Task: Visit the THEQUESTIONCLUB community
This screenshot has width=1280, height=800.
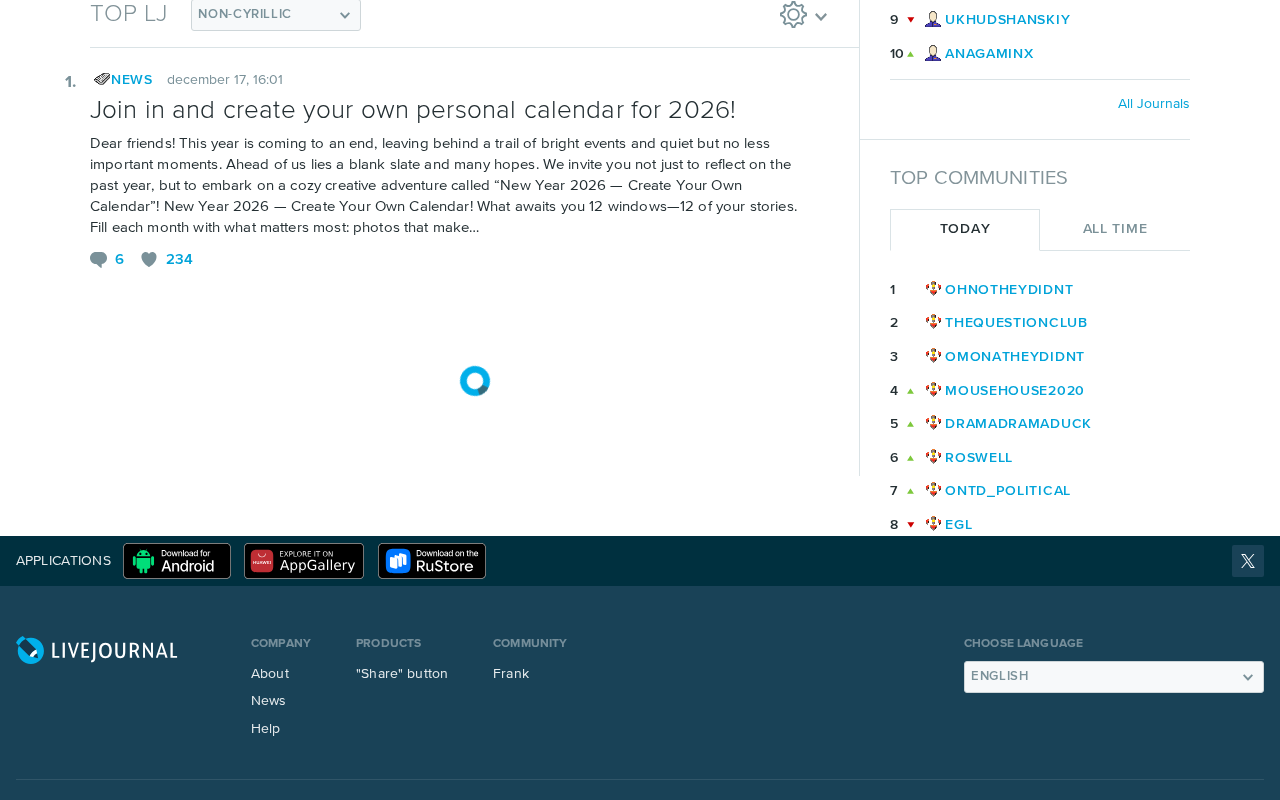Action: [1016, 323]
